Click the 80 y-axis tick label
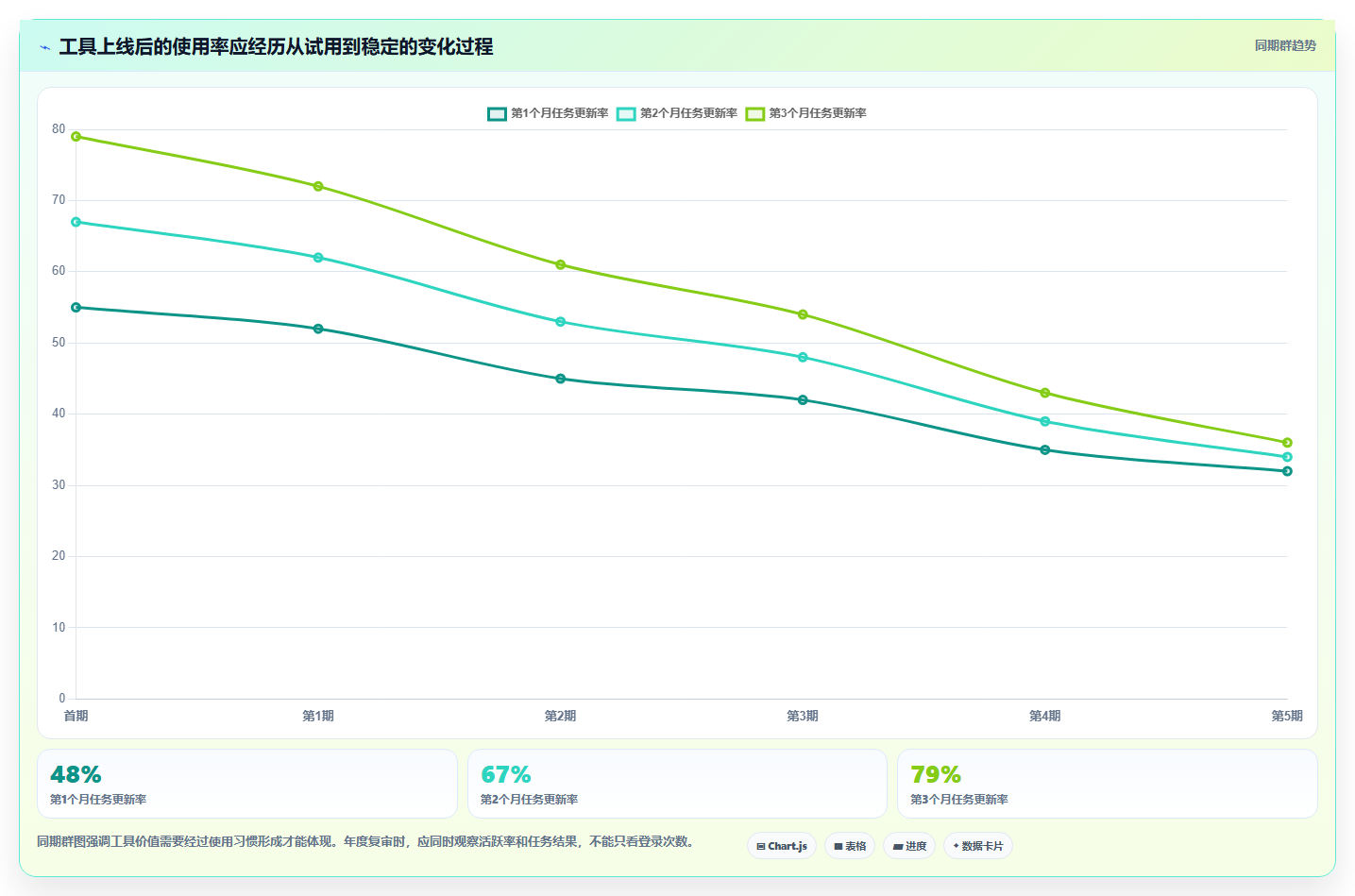Screen dimensions: 1355x896 (59, 129)
